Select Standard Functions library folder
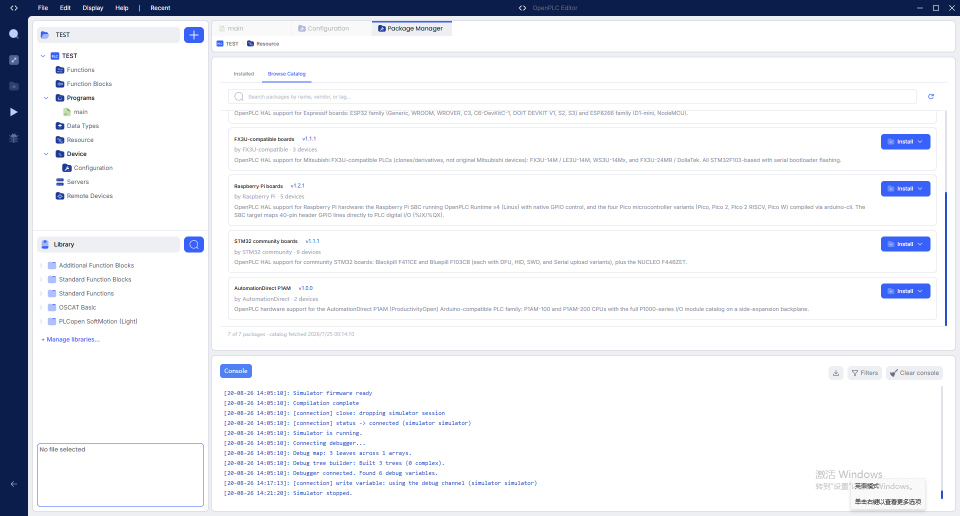The width and height of the screenshot is (960, 516). pos(86,294)
